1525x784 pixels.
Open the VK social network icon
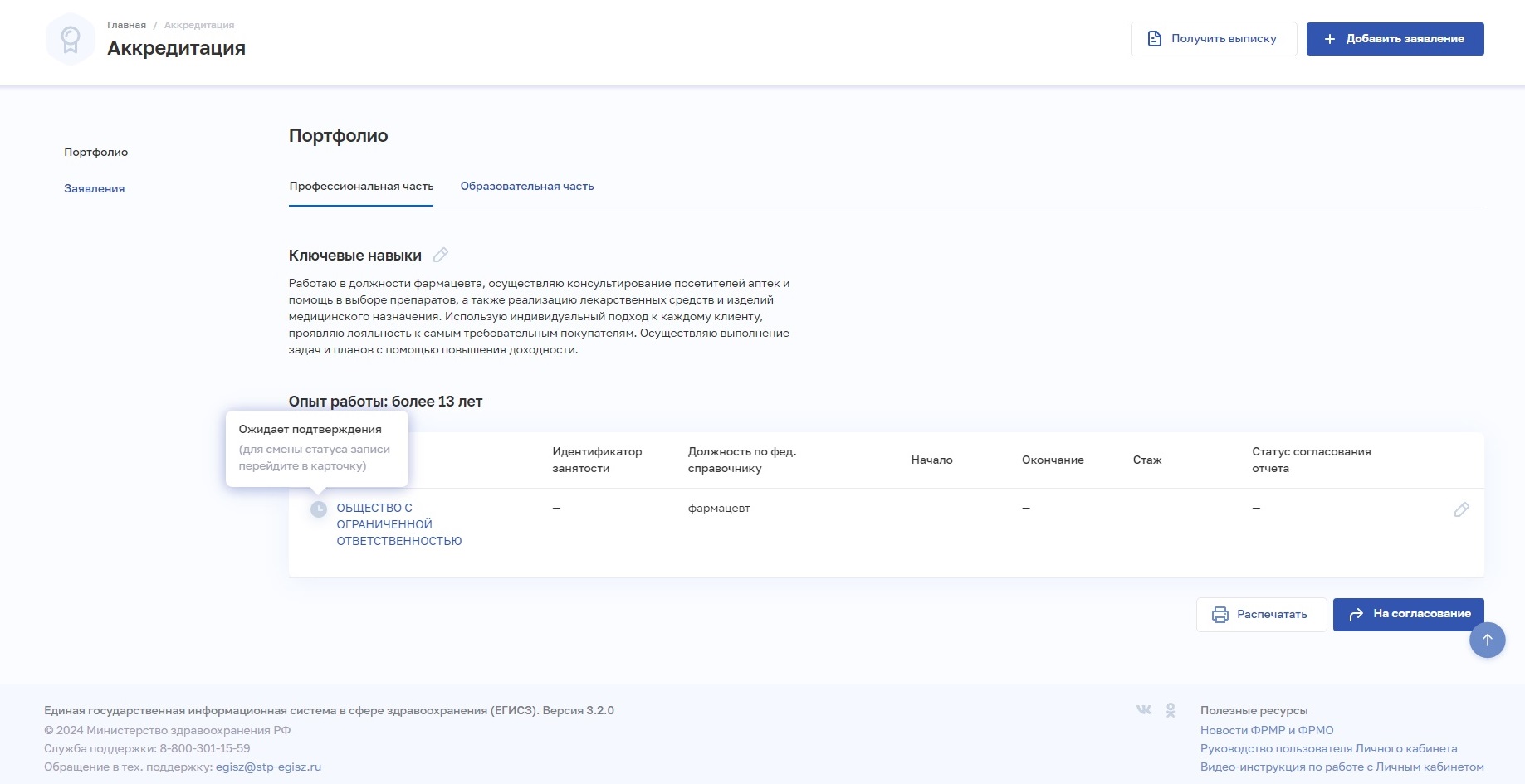click(x=1144, y=709)
